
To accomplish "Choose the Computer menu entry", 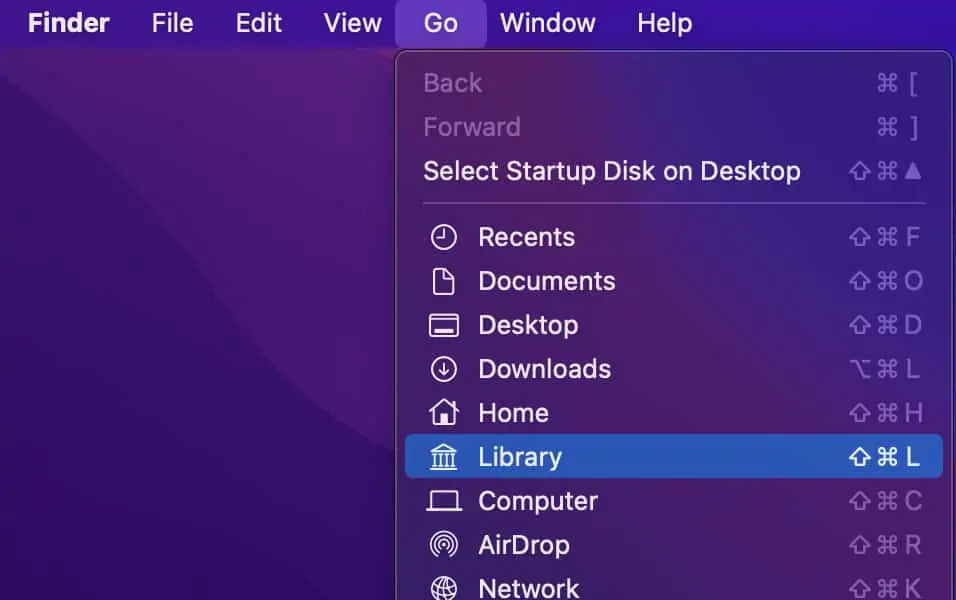I will click(674, 501).
